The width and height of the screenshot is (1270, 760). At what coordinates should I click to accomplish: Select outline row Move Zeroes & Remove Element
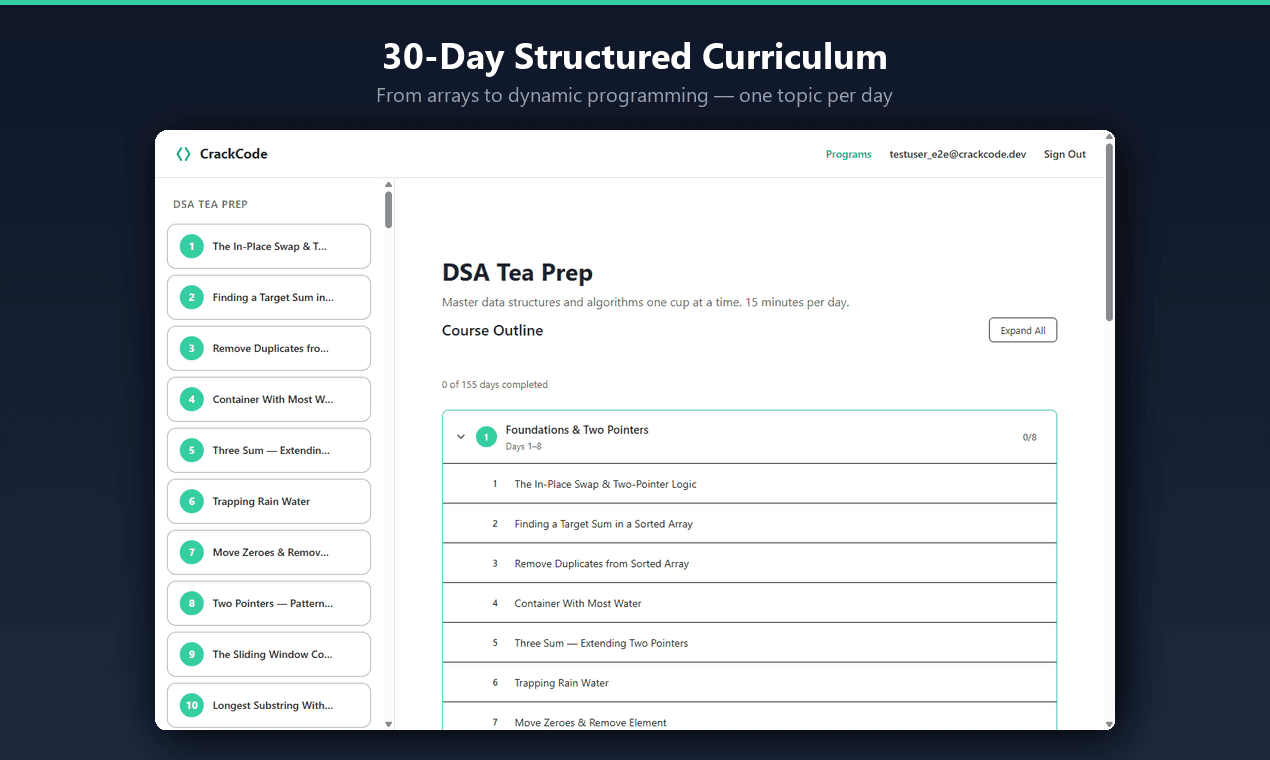coord(749,717)
